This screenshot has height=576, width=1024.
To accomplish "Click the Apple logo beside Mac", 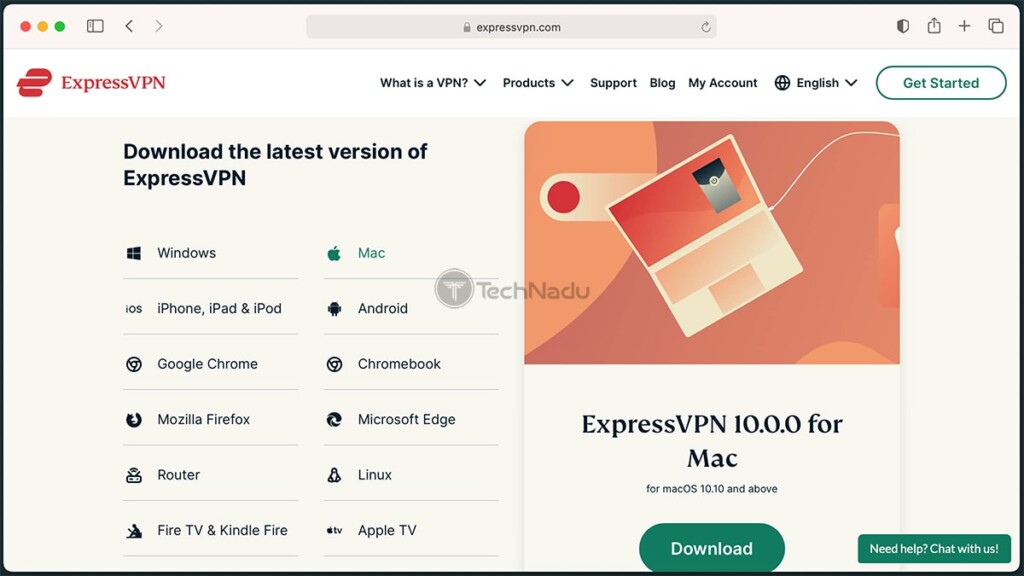I will coord(334,253).
